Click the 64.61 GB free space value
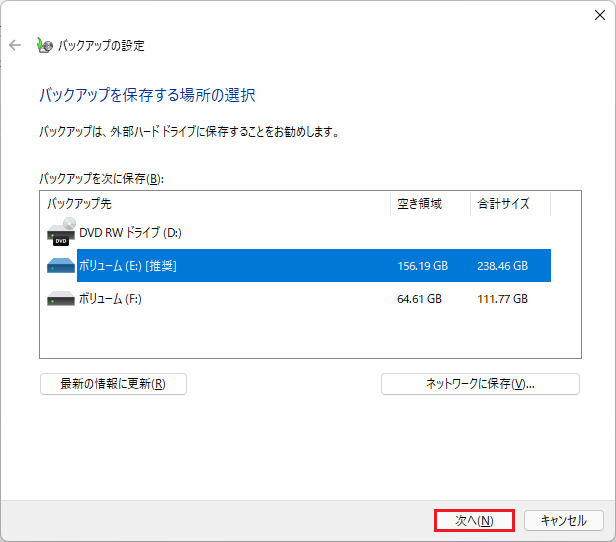Screen dimensions: 616x542 click(420, 299)
